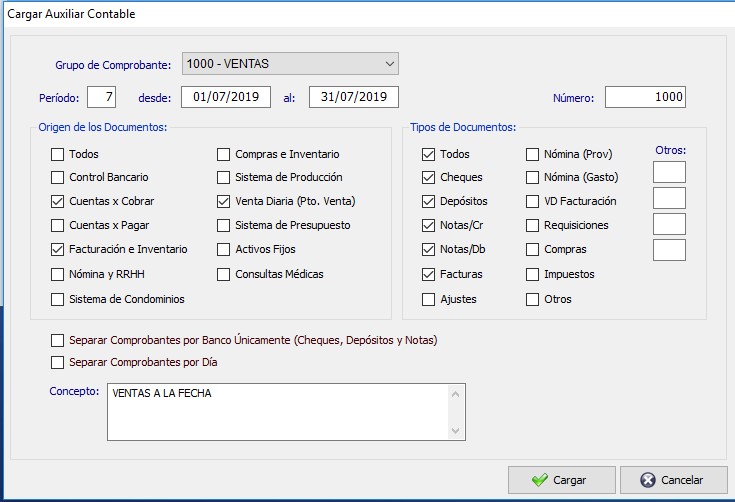Click the Período number field
The width and height of the screenshot is (735, 502).
[x=101, y=97]
